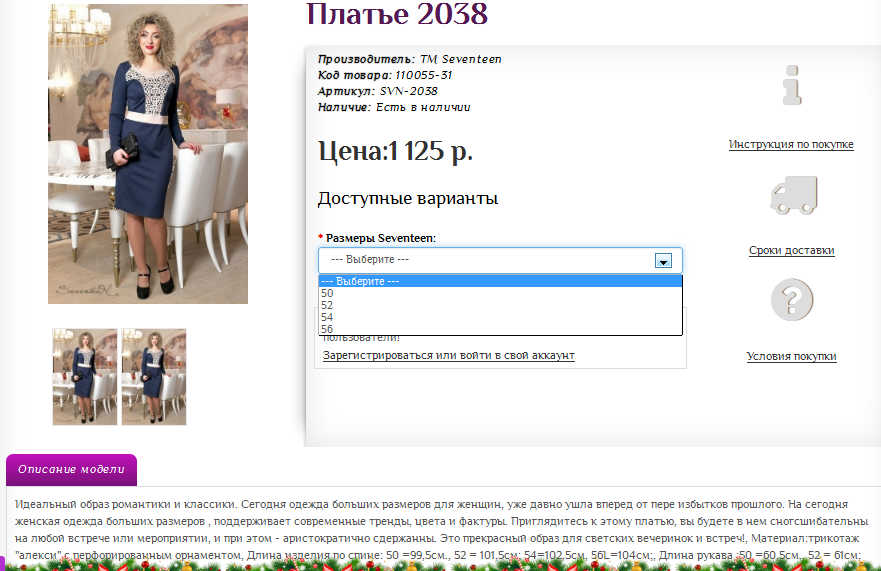Click the Производитель: TM Seventeen line
Screen dimensions: 881x571
point(410,59)
